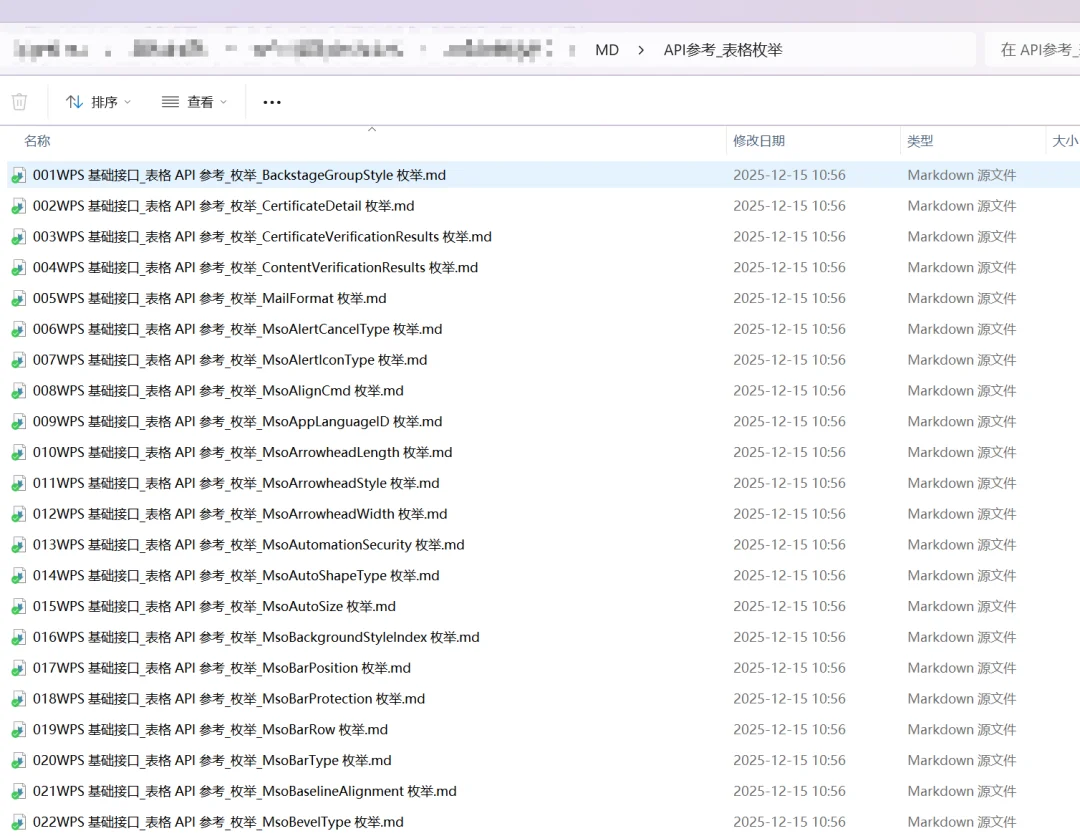Open the three-dots more options menu

pos(272,102)
